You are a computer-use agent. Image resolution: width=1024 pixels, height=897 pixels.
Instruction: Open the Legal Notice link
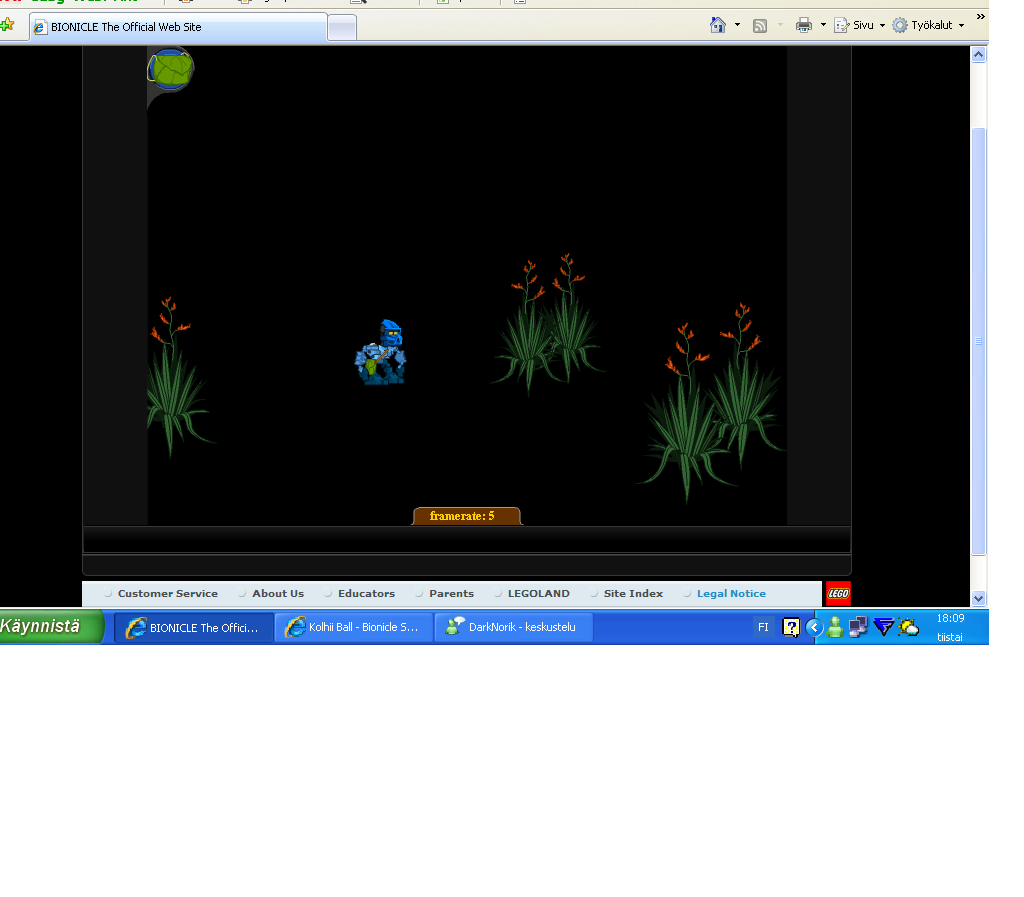point(731,593)
